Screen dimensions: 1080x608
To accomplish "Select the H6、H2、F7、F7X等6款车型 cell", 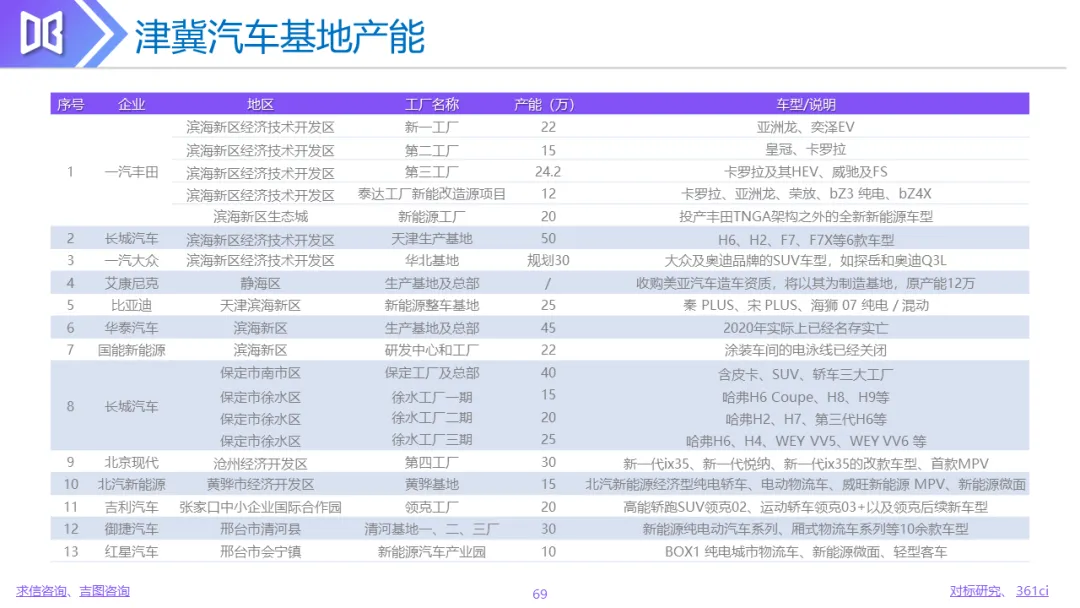I will [x=805, y=240].
